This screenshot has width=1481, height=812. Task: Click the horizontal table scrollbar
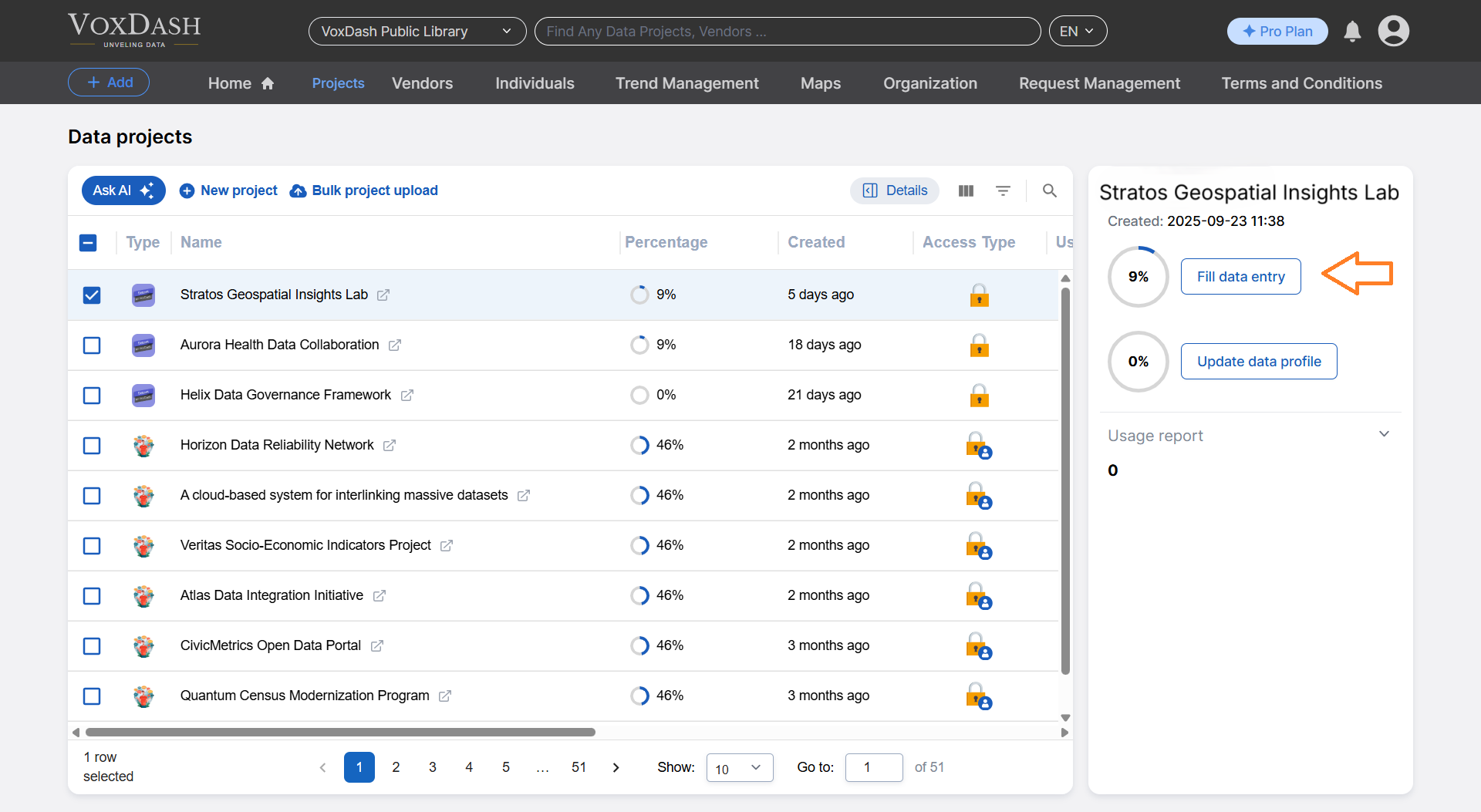point(339,732)
